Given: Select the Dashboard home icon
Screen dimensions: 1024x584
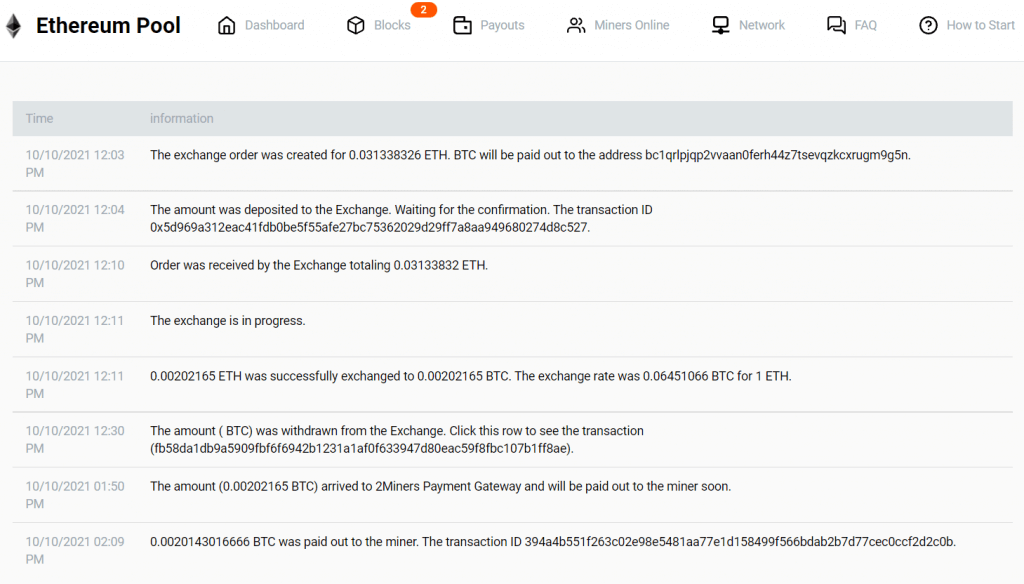Looking at the screenshot, I should click(227, 24).
